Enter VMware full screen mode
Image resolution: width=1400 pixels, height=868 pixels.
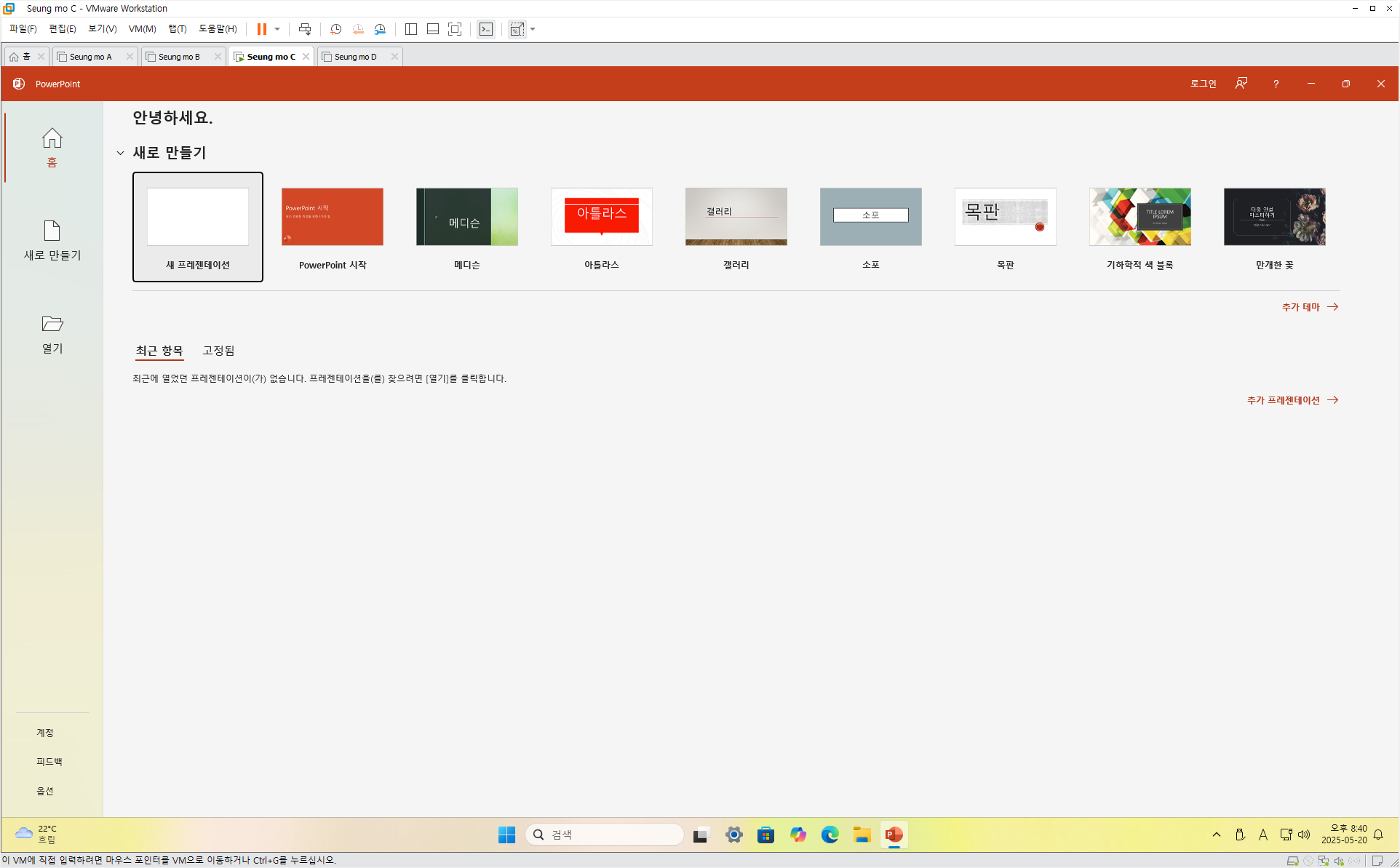coord(455,29)
